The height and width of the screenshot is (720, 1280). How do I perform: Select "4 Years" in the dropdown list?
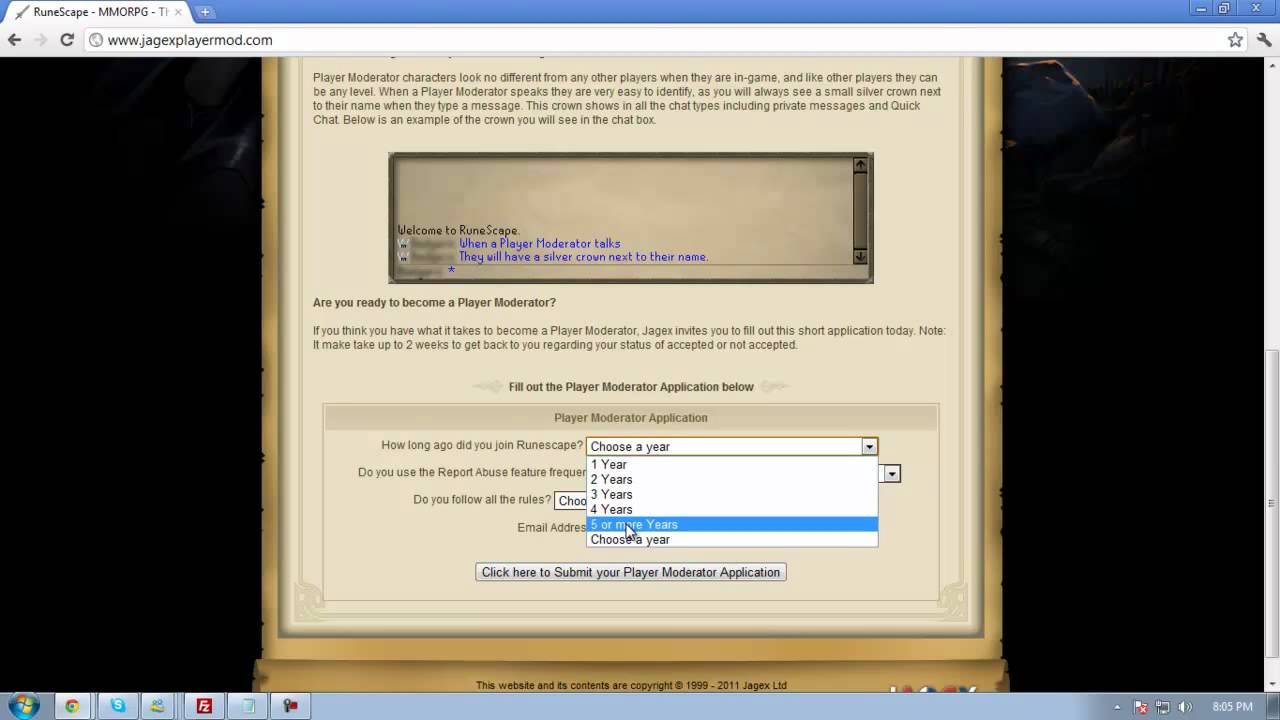732,509
